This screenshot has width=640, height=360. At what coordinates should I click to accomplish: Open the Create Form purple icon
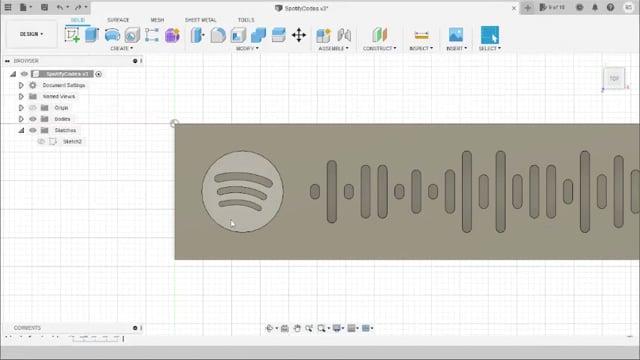point(172,35)
